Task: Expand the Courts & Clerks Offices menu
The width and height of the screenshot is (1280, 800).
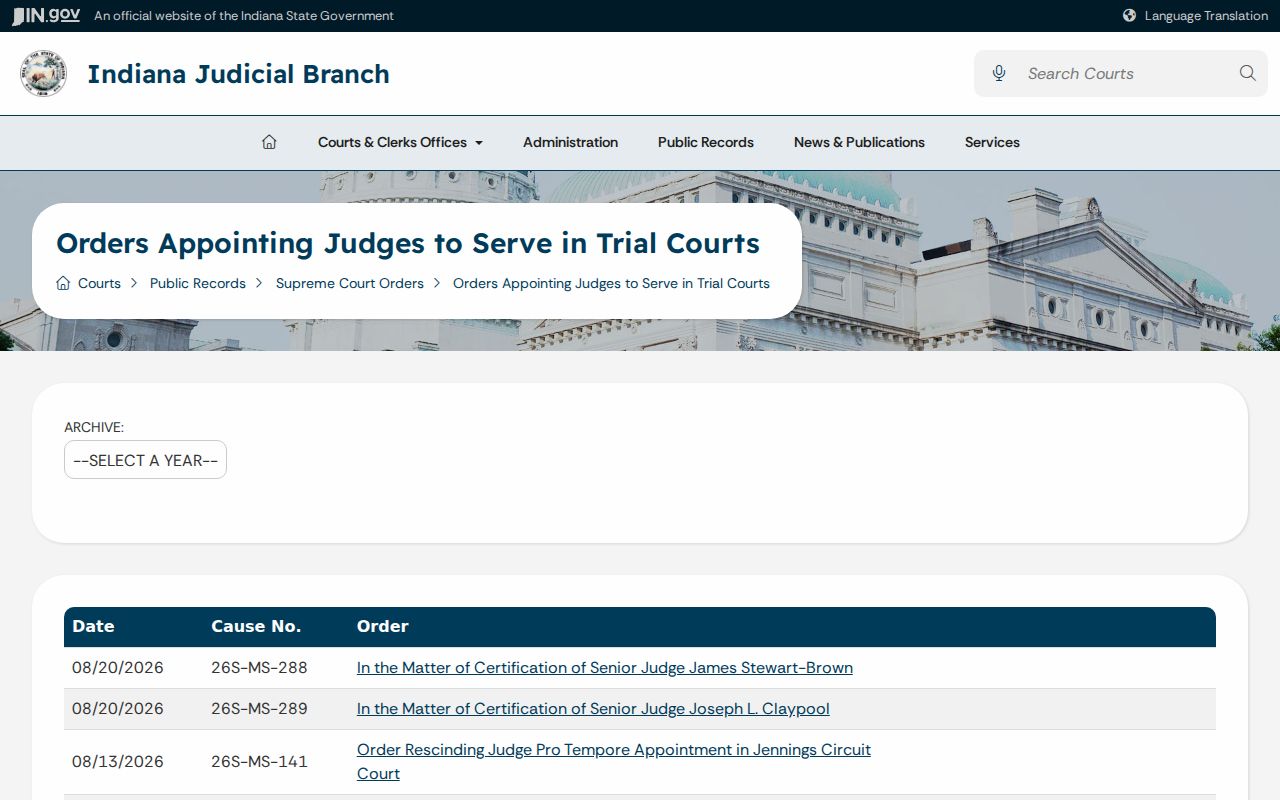Action: [x=400, y=142]
